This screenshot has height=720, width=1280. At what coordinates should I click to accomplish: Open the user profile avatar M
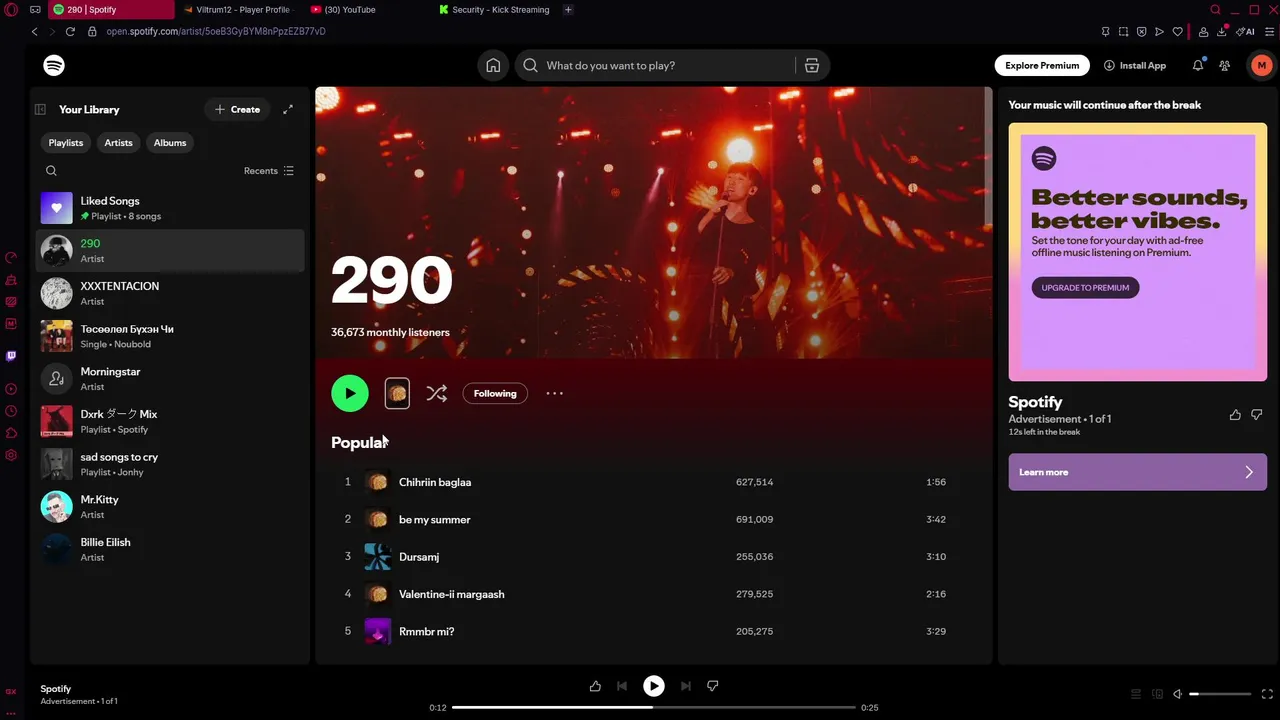tap(1261, 65)
